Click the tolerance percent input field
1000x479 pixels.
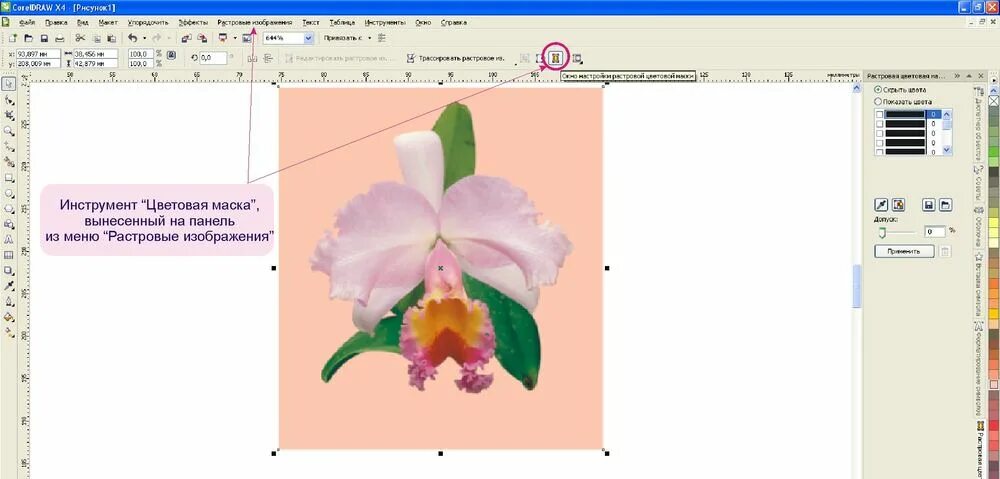[934, 232]
